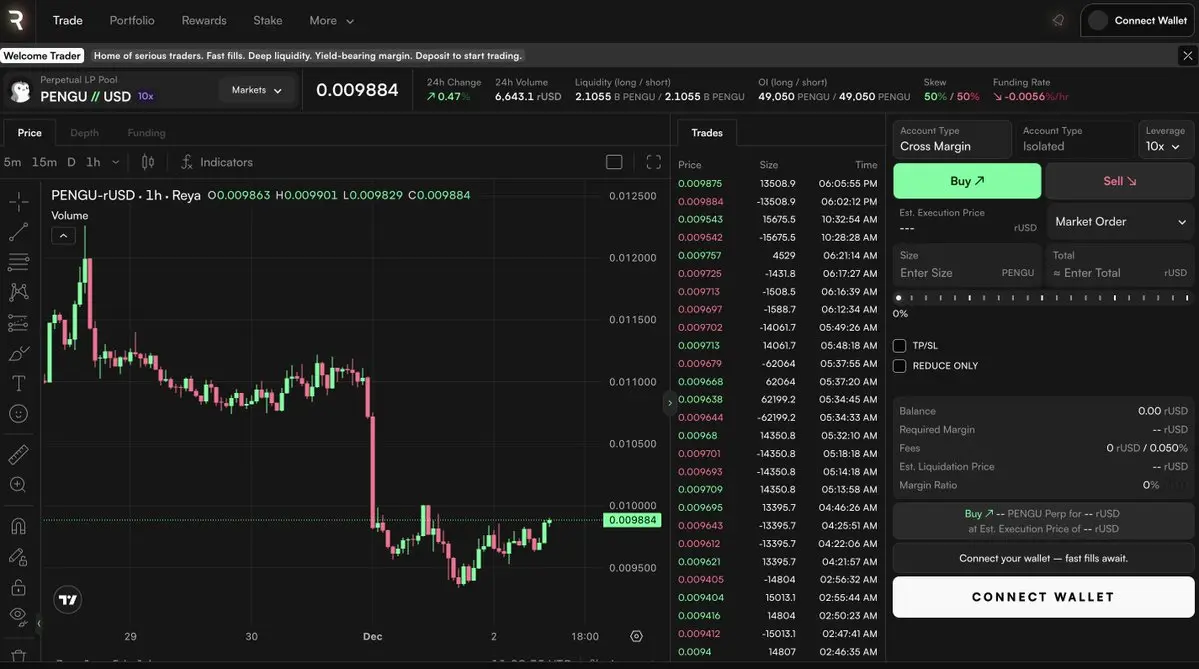Set the 5m timeframe
Image resolution: width=1199 pixels, height=669 pixels.
point(12,162)
